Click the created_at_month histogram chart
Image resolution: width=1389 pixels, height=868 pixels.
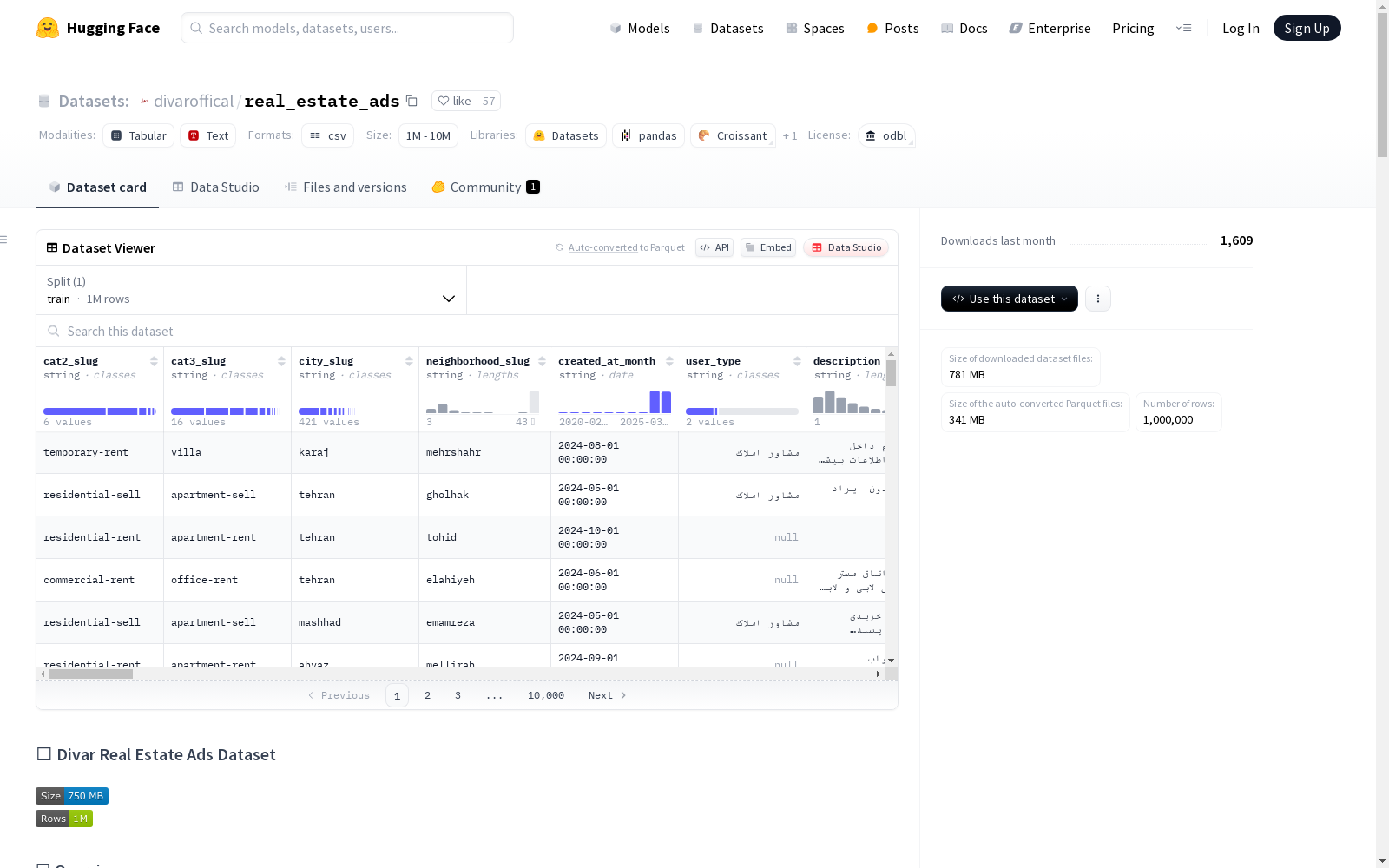pos(615,401)
